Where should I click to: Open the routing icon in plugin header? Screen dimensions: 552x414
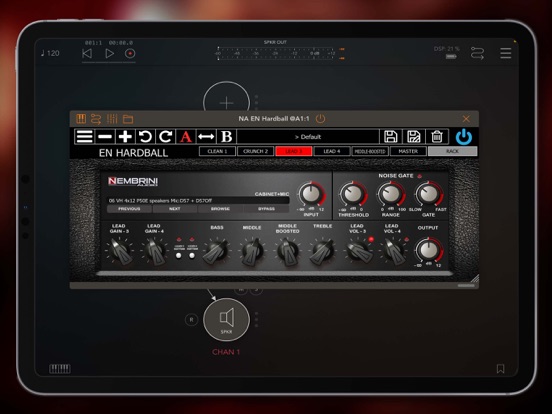[96, 119]
